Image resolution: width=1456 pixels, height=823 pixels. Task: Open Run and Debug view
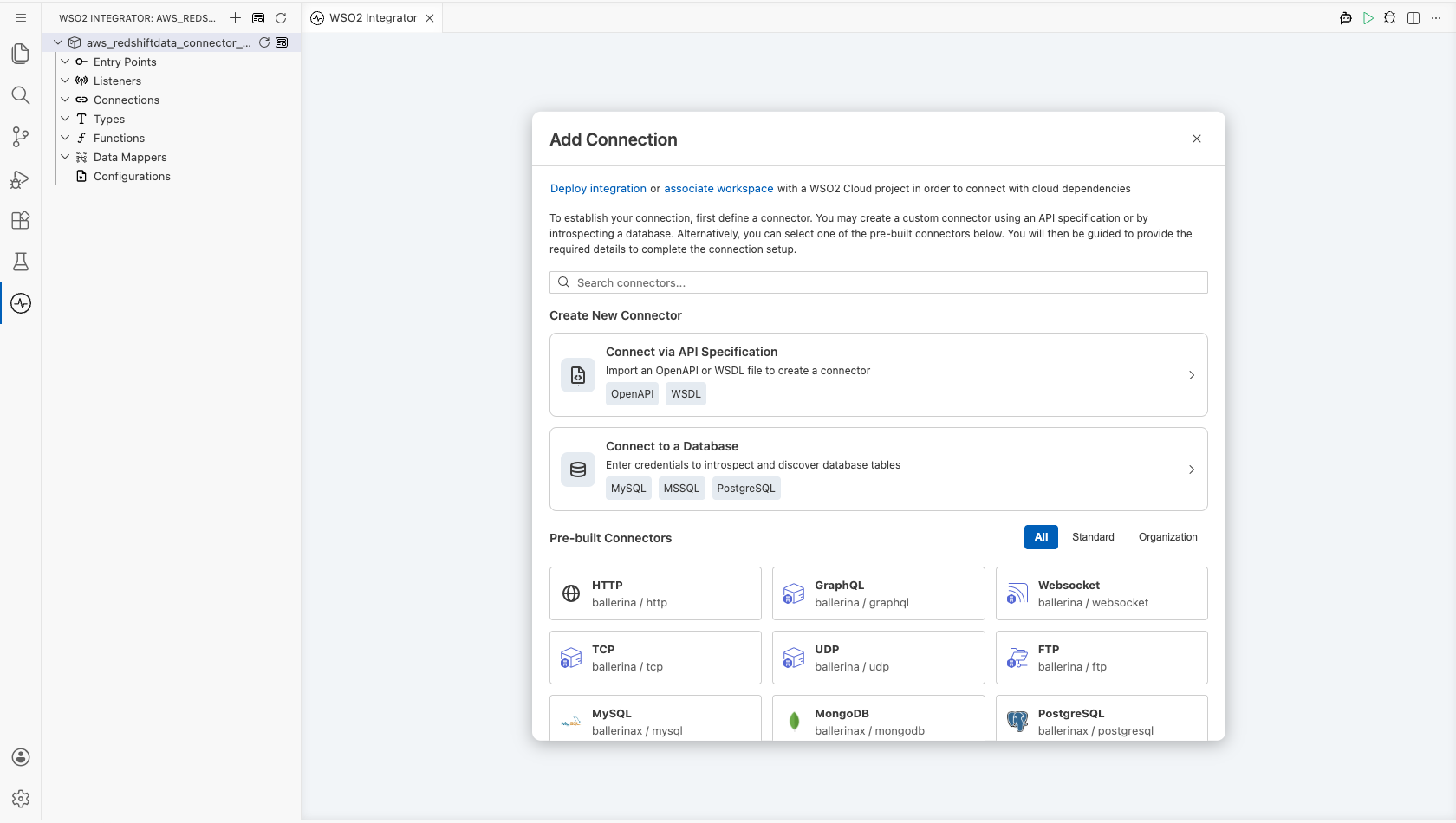click(x=21, y=178)
